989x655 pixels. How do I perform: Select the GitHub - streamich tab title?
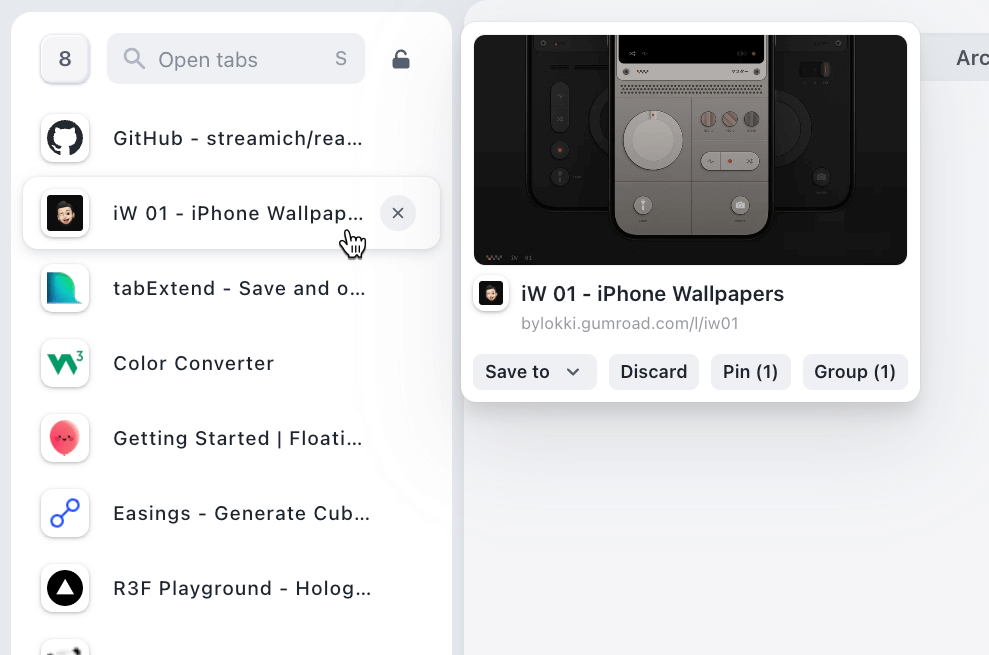[x=238, y=138]
